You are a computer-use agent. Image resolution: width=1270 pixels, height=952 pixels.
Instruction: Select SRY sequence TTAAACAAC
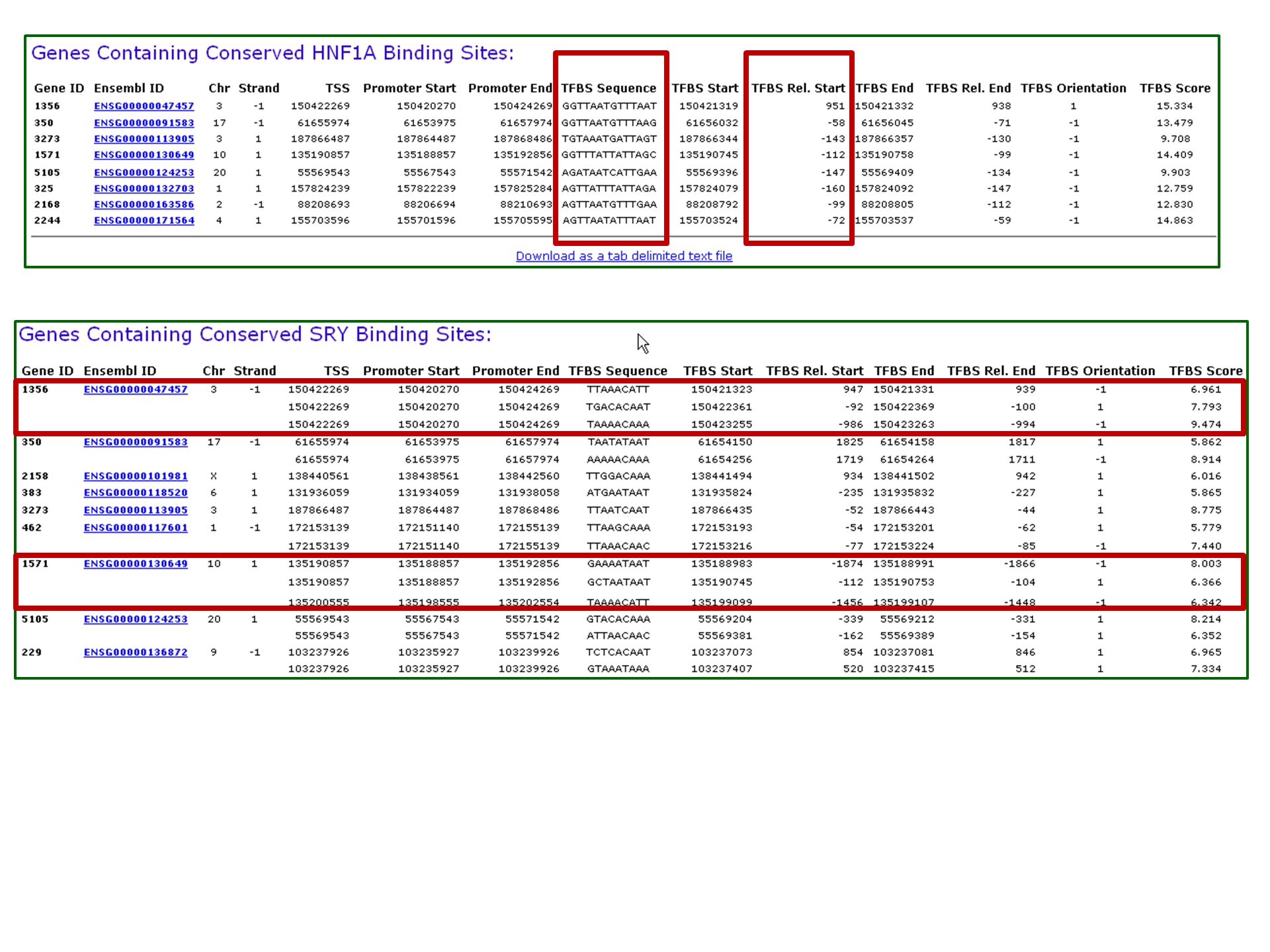coord(618,546)
